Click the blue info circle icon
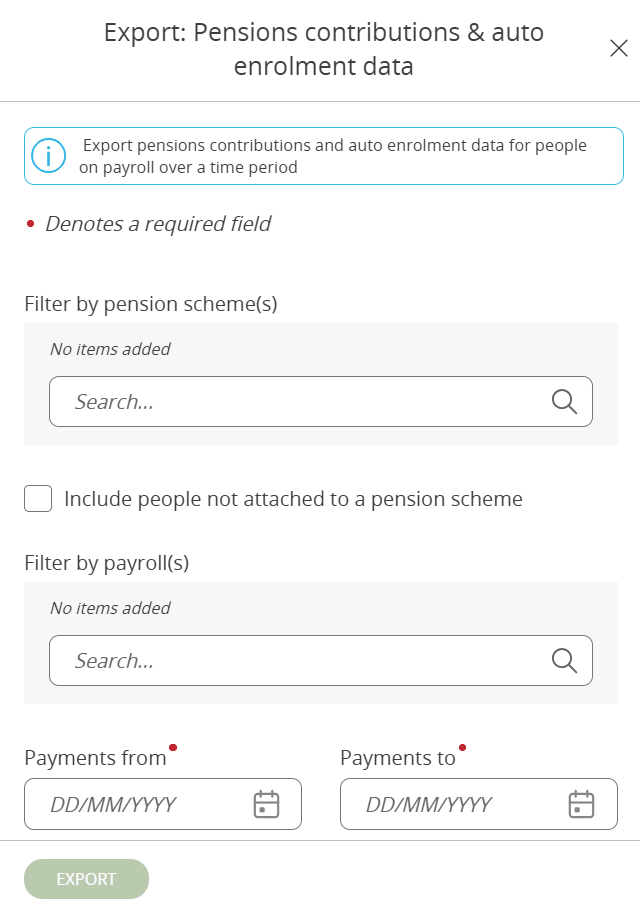Screen dimensions: 640x908 coord(49,156)
